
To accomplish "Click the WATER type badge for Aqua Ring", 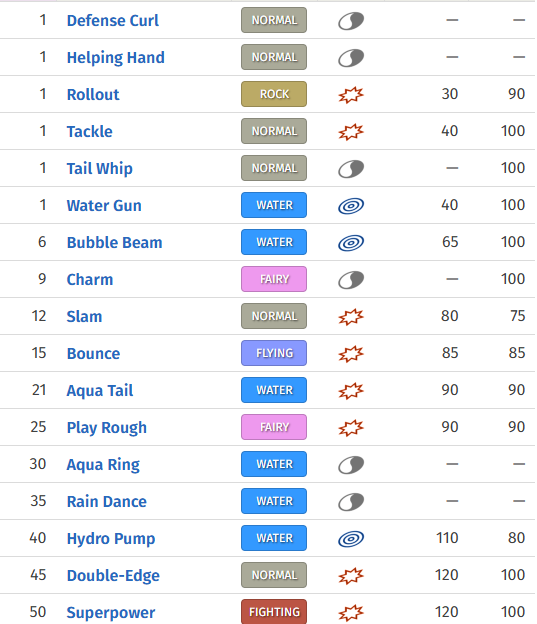I will tap(274, 464).
